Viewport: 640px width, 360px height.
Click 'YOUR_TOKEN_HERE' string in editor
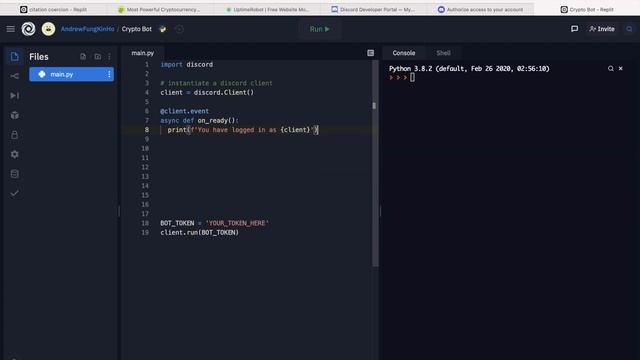(x=237, y=223)
